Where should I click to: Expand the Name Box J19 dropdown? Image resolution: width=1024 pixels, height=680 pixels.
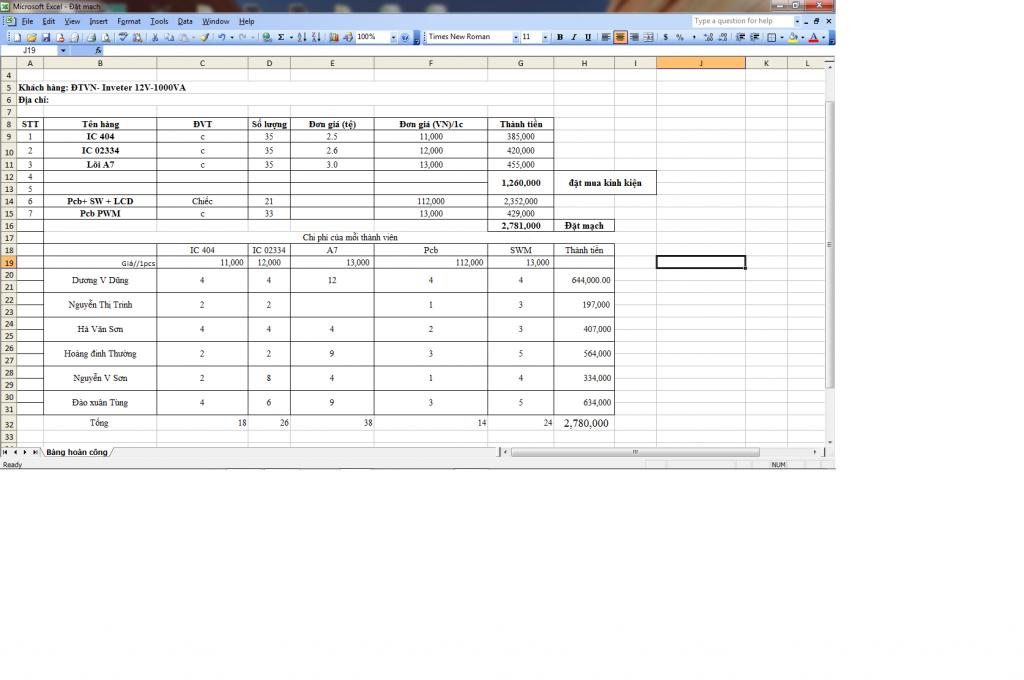63,50
